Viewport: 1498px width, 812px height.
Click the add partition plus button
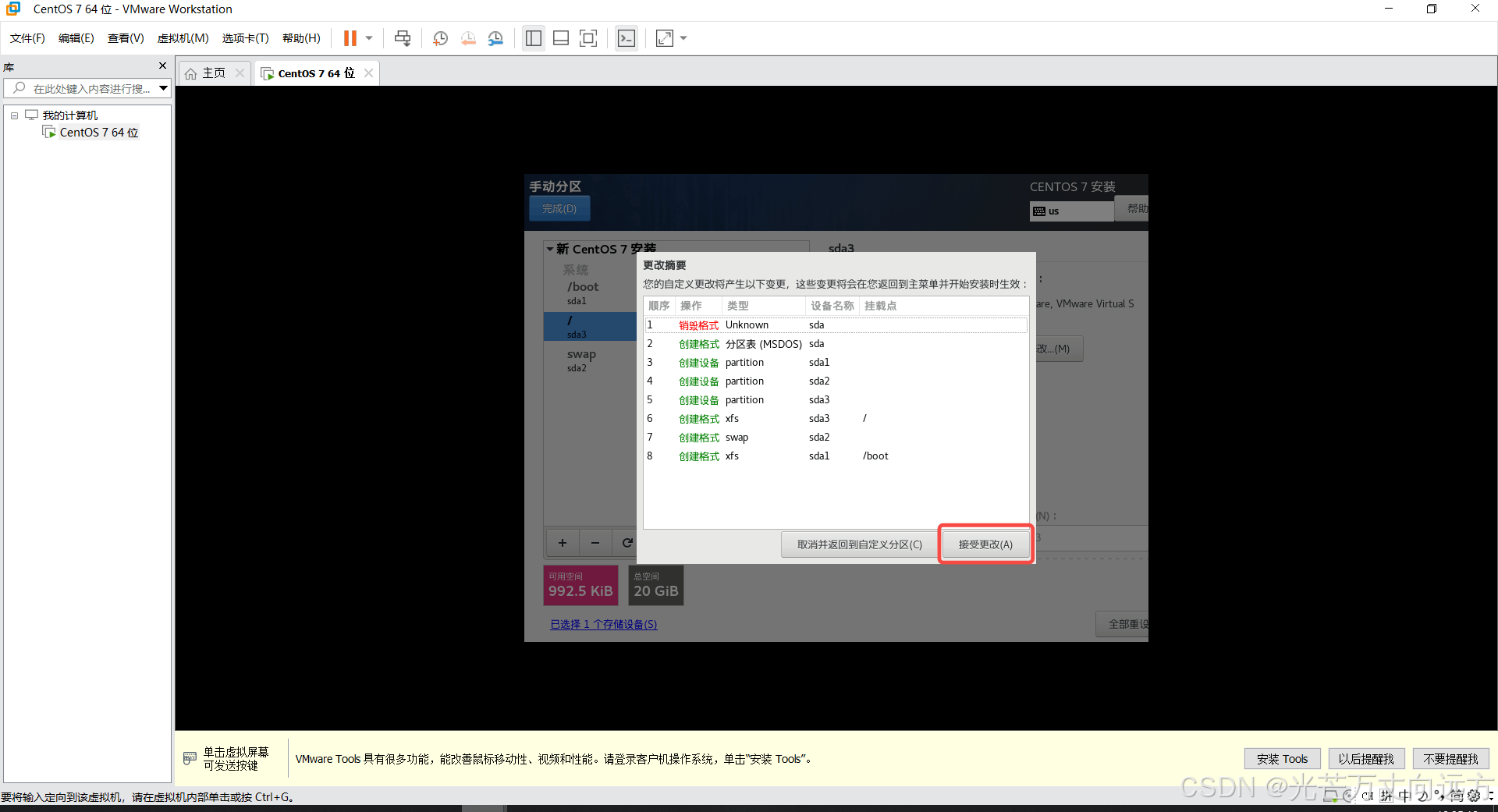coord(562,543)
